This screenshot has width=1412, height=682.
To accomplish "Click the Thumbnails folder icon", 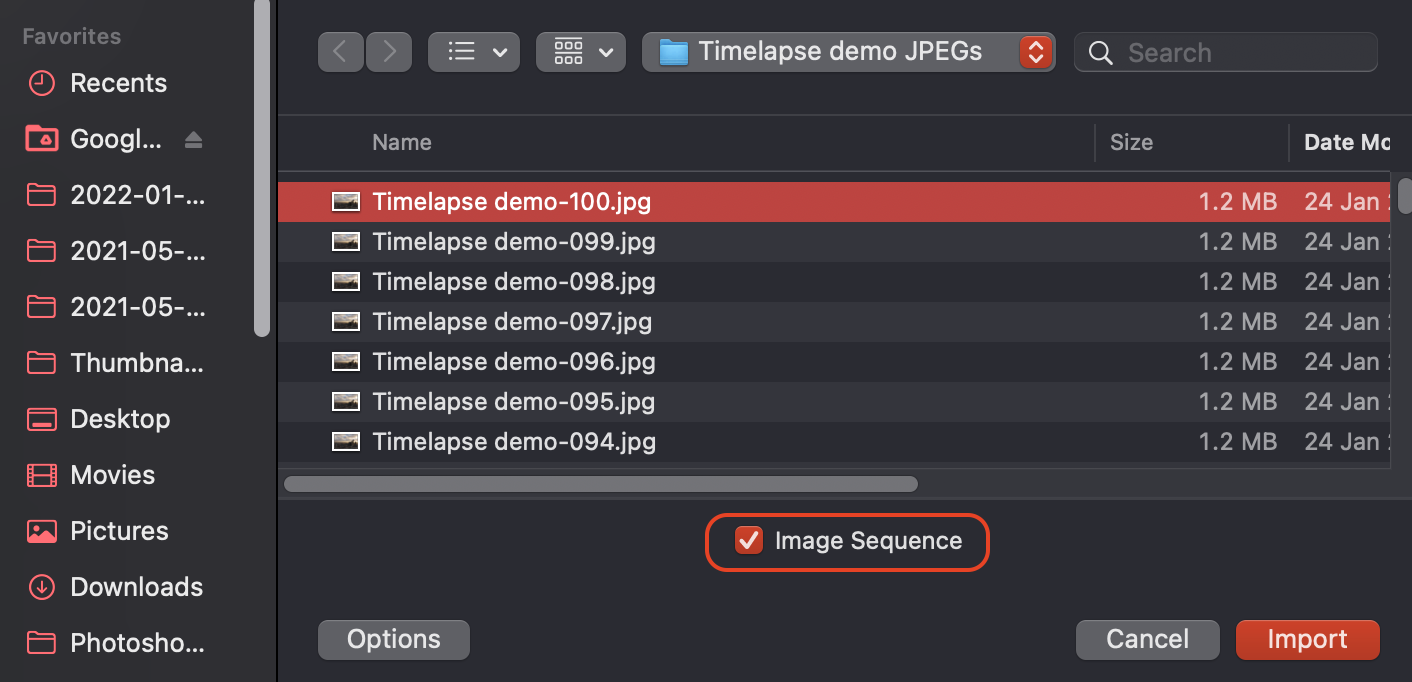I will (41, 362).
